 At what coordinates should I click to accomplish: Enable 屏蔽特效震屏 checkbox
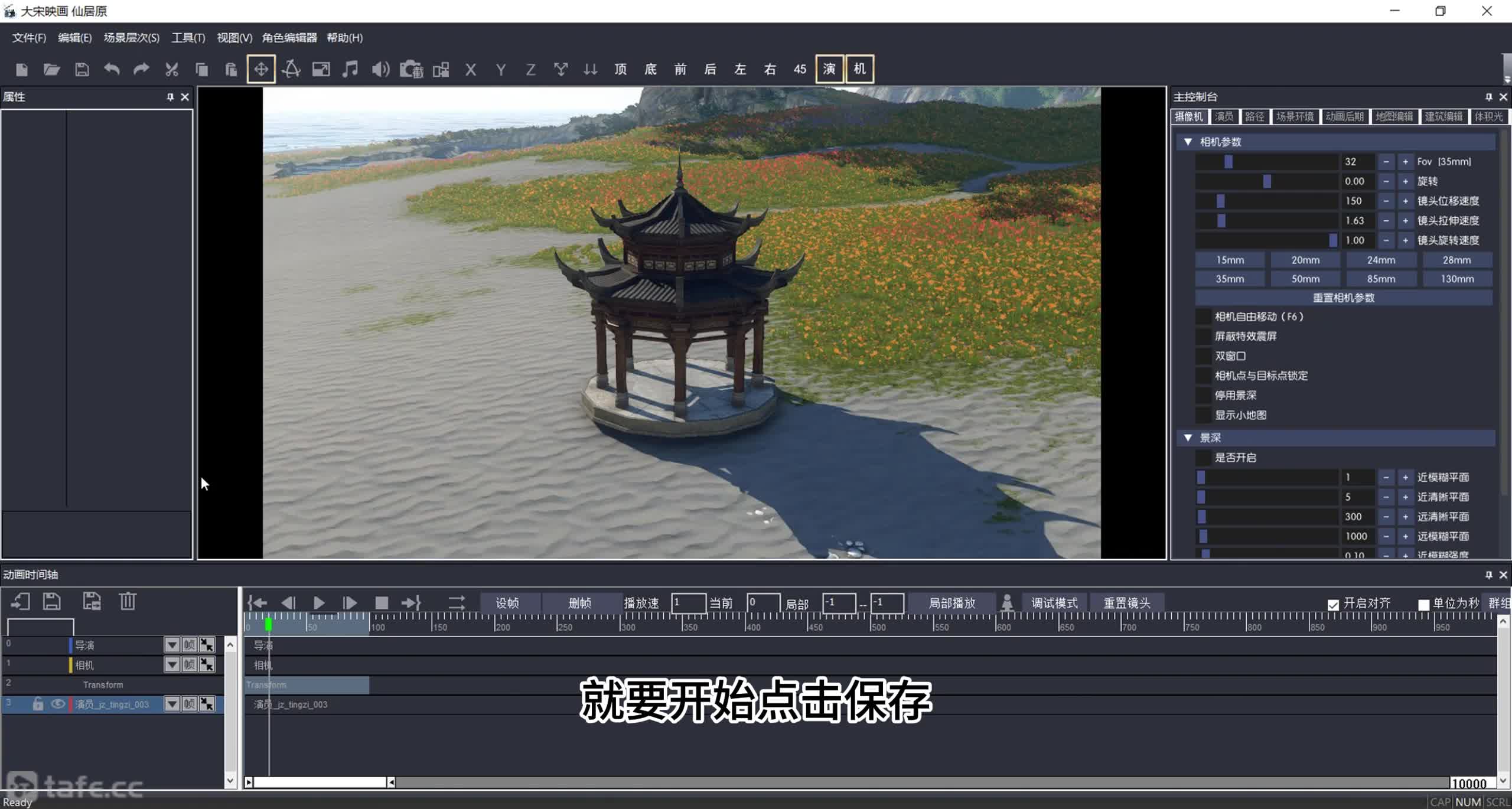tap(1203, 336)
